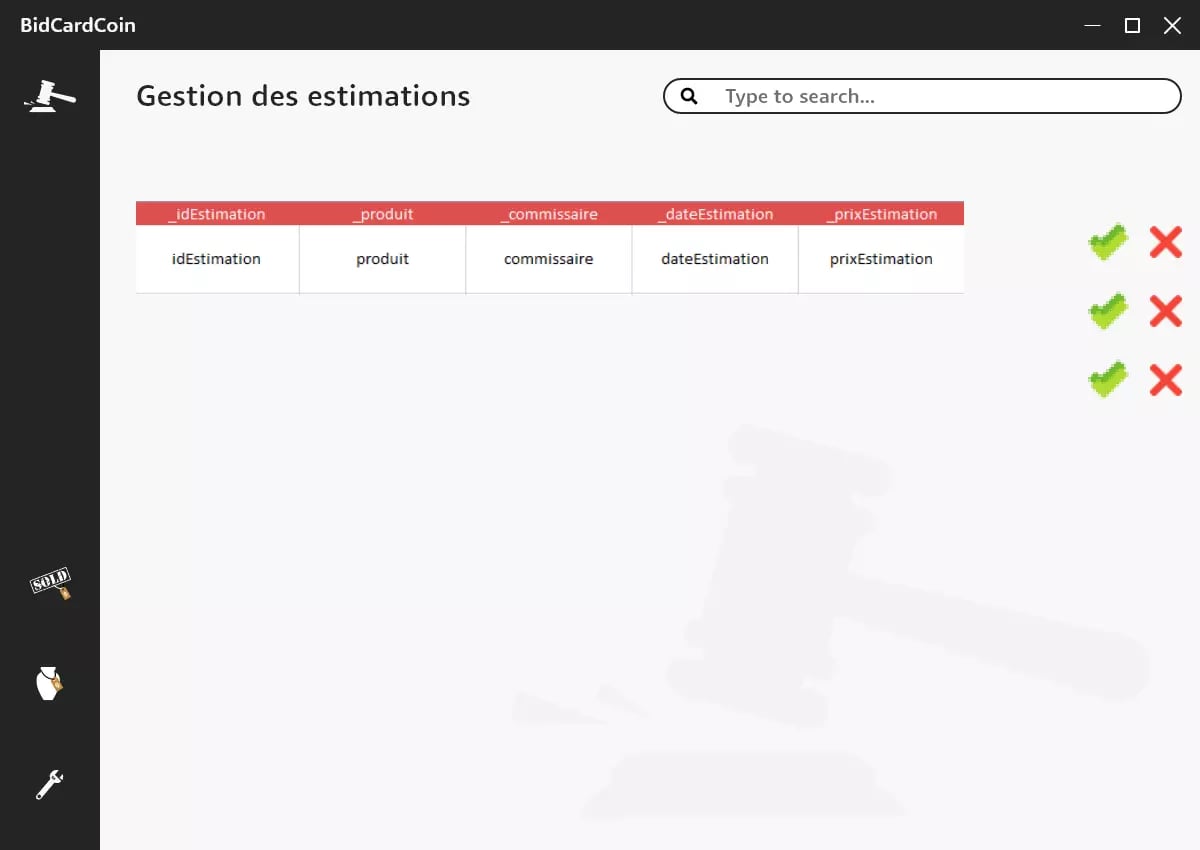Select the prixEstimation table cell
Viewport: 1200px width, 850px height.
pos(881,259)
